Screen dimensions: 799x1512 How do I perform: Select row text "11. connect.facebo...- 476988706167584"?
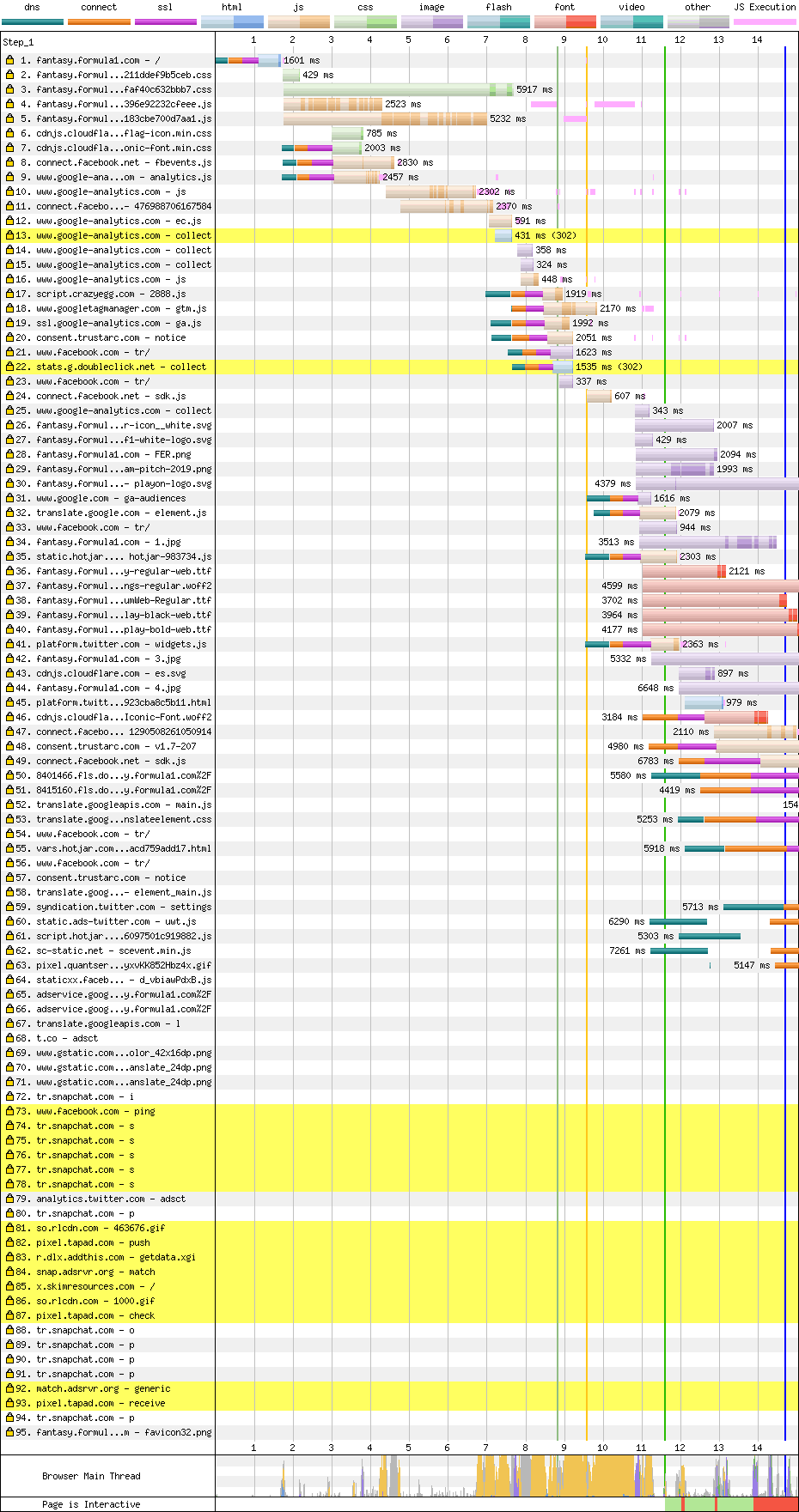[113, 206]
